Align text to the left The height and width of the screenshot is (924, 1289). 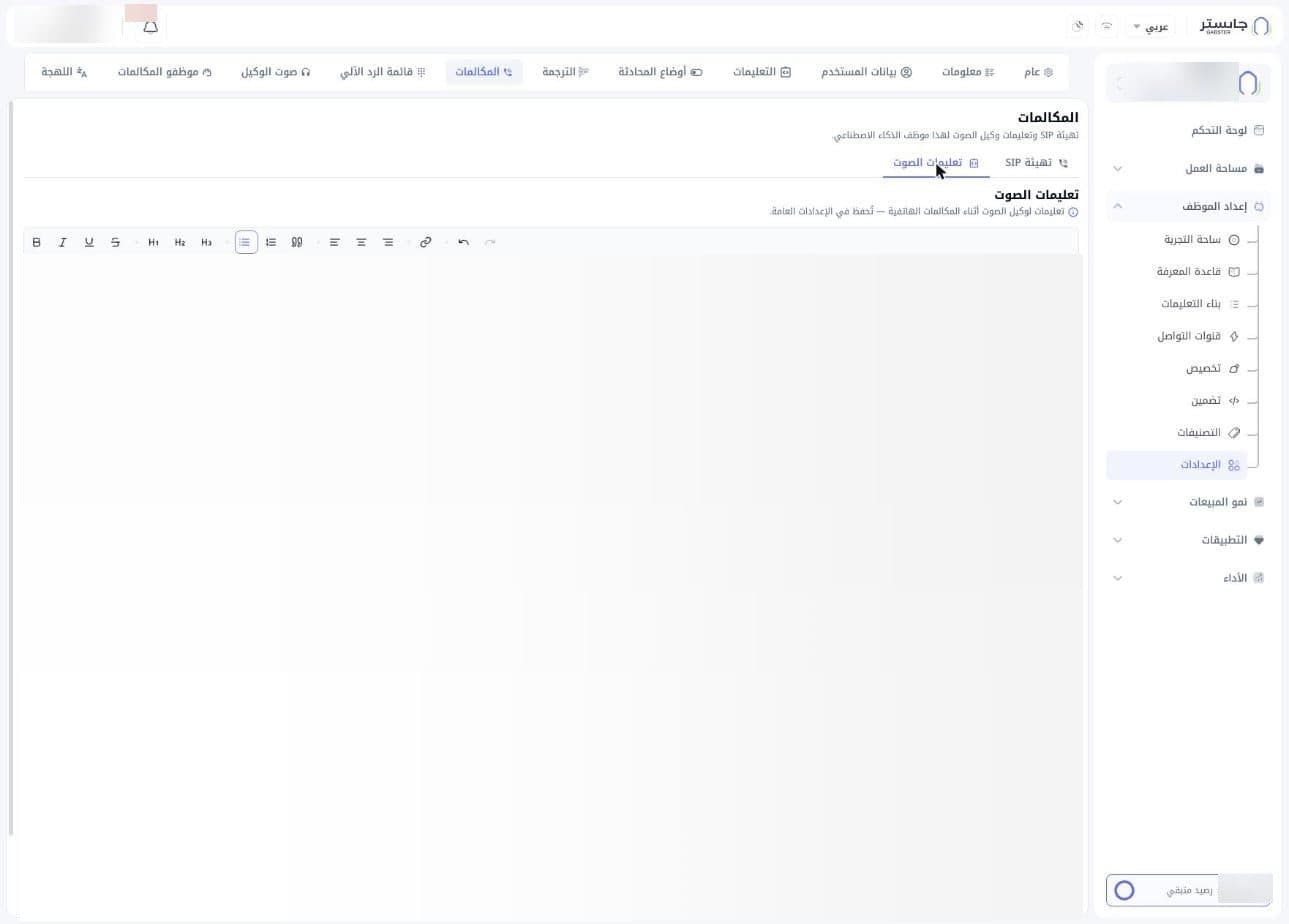(335, 242)
